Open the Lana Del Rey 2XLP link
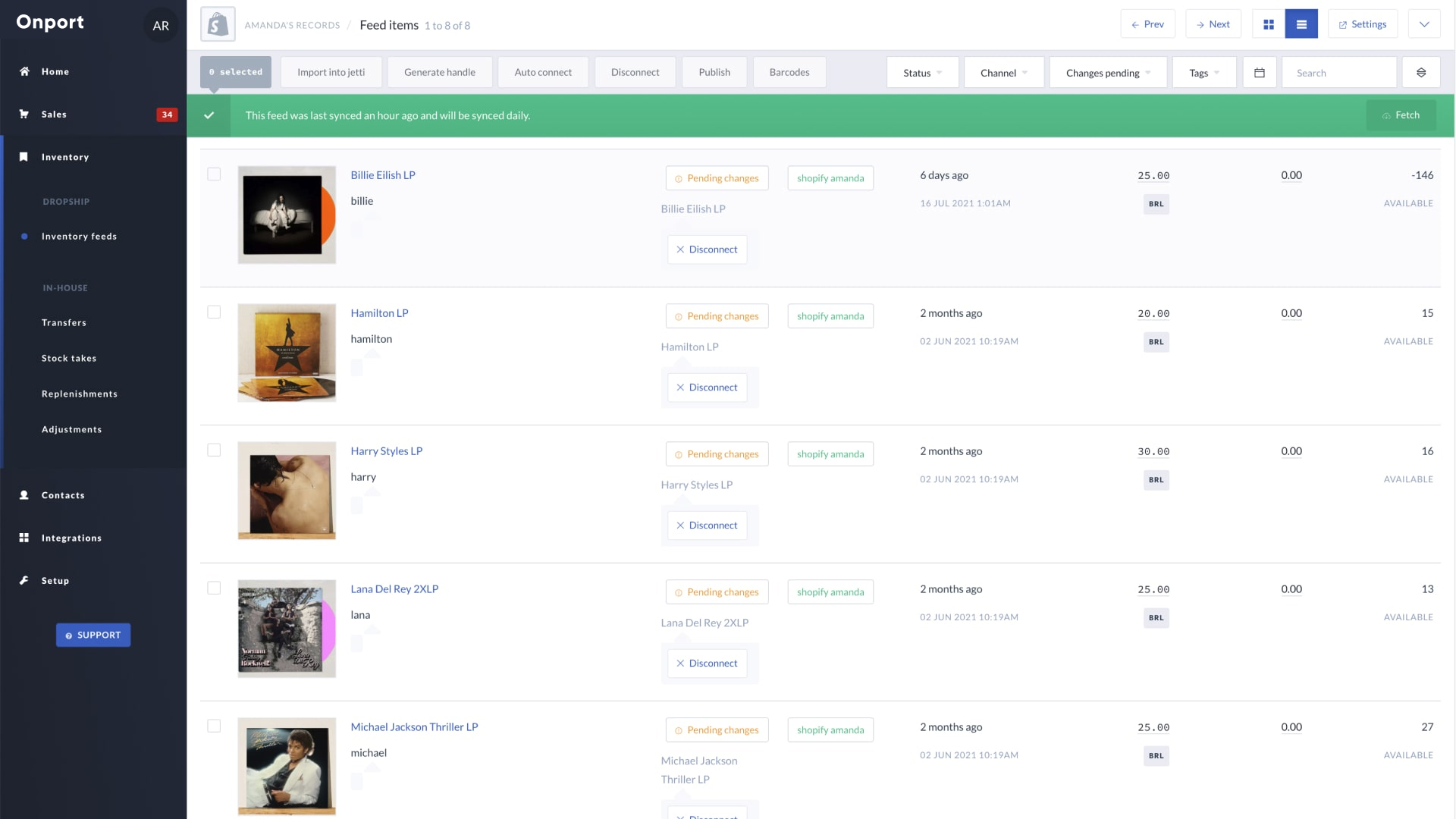 coord(394,589)
